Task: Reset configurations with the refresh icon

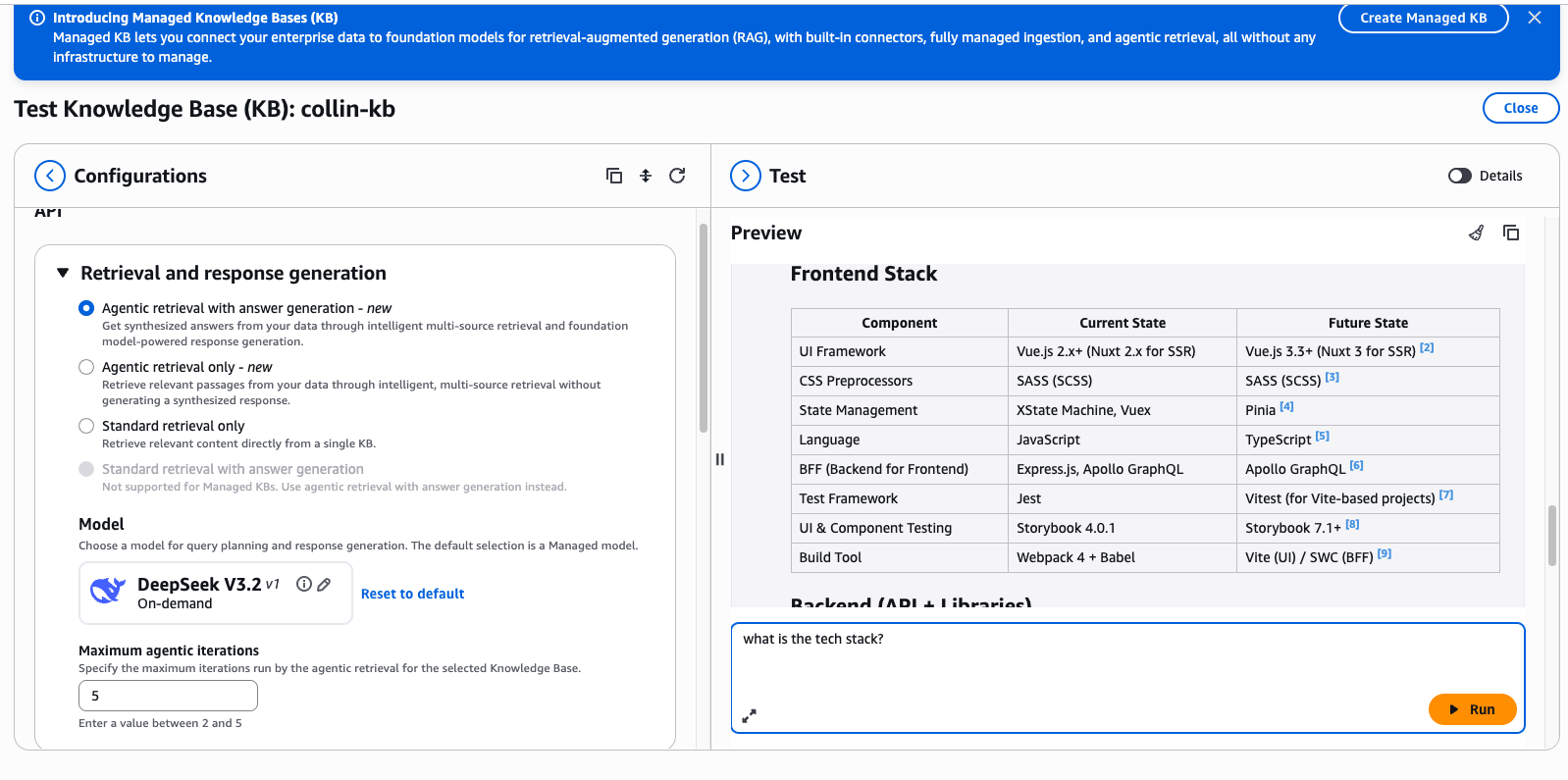Action: [677, 176]
